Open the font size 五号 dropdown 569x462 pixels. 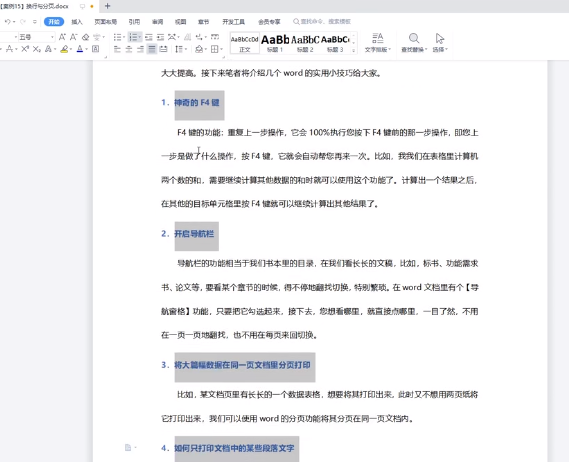52,37
